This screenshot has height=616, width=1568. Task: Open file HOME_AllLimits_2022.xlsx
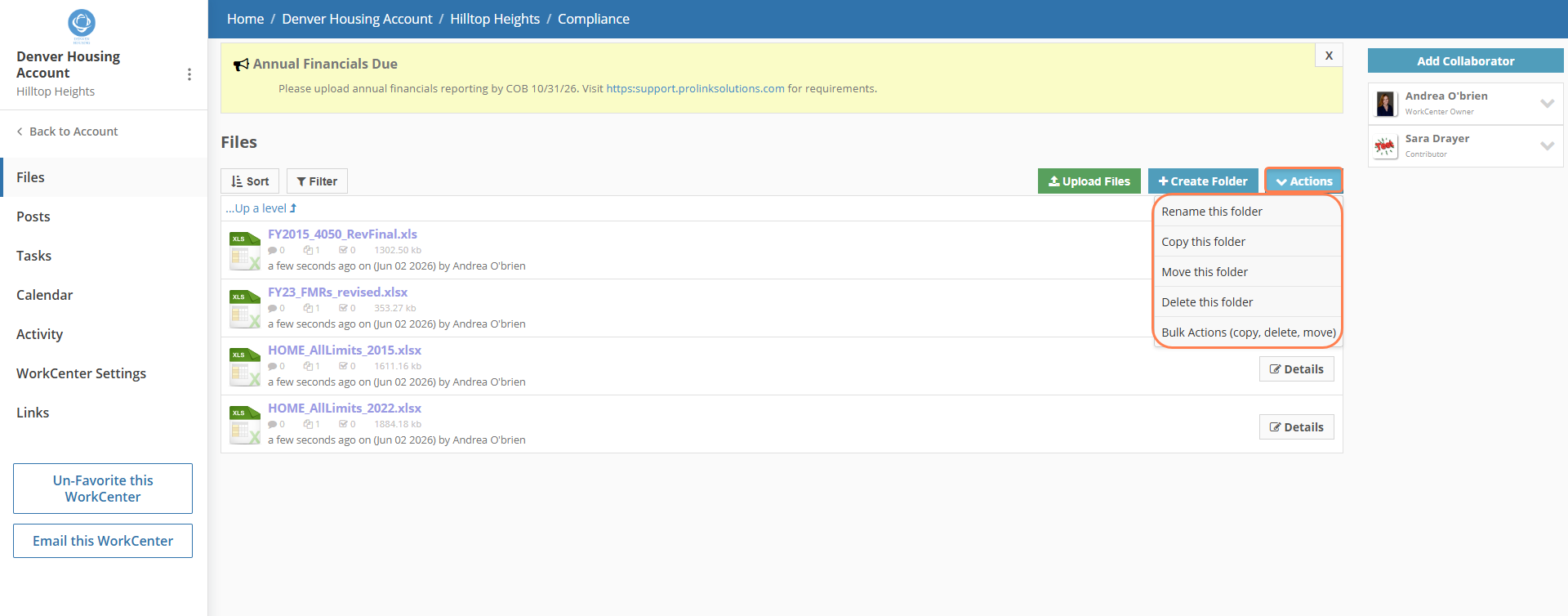click(345, 408)
